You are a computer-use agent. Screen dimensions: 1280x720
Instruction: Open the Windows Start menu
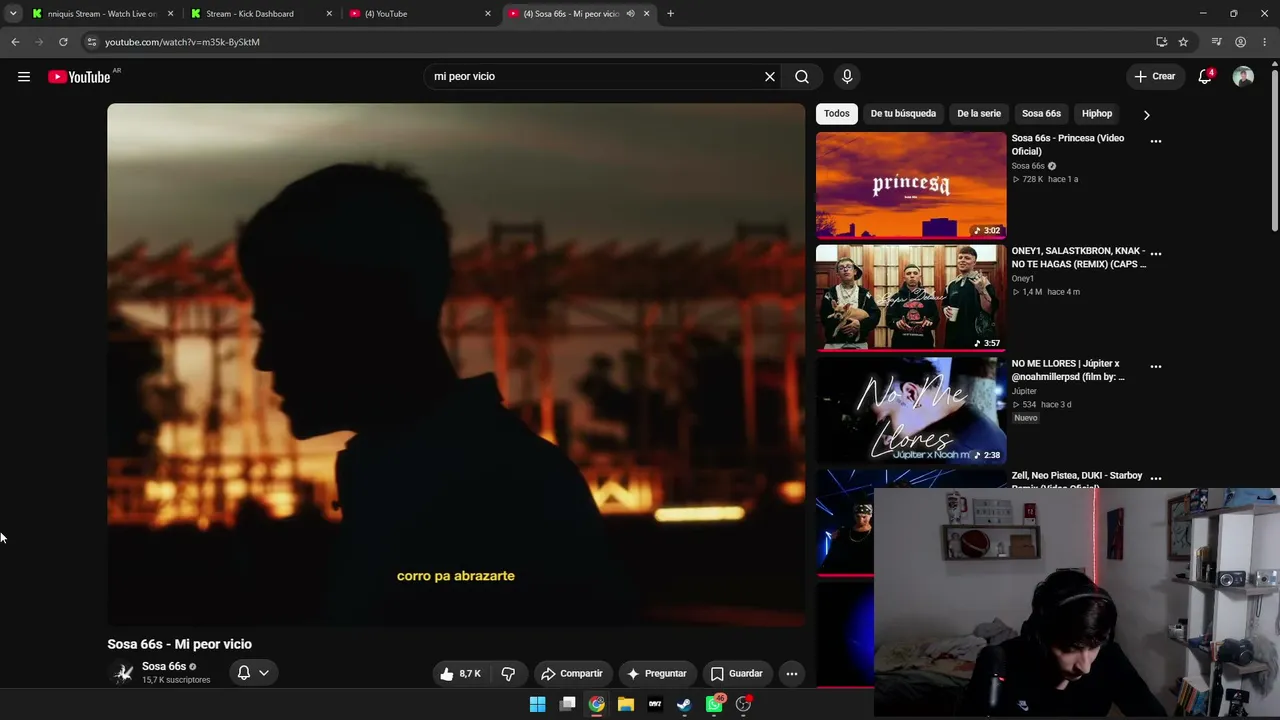pos(538,704)
